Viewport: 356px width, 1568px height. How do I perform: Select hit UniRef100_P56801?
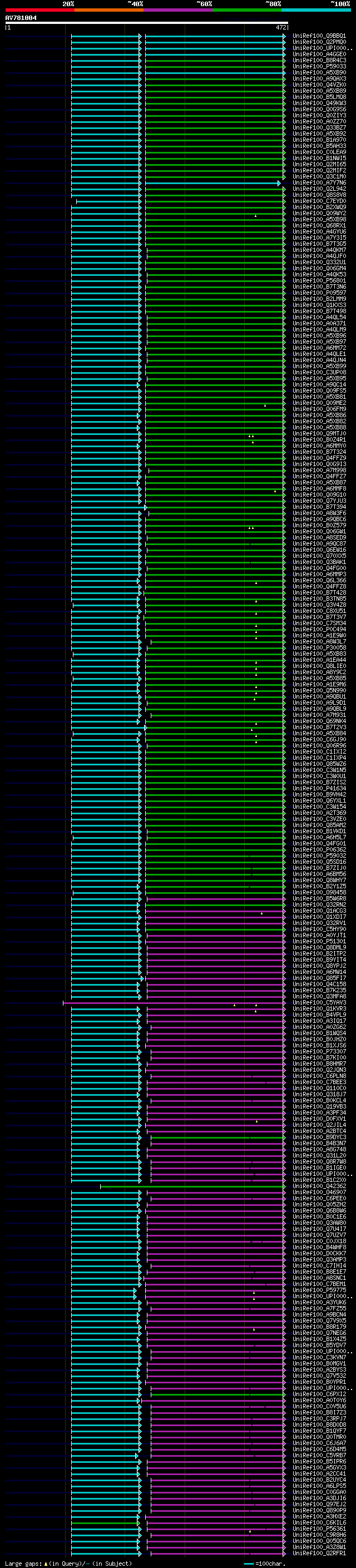point(319,280)
